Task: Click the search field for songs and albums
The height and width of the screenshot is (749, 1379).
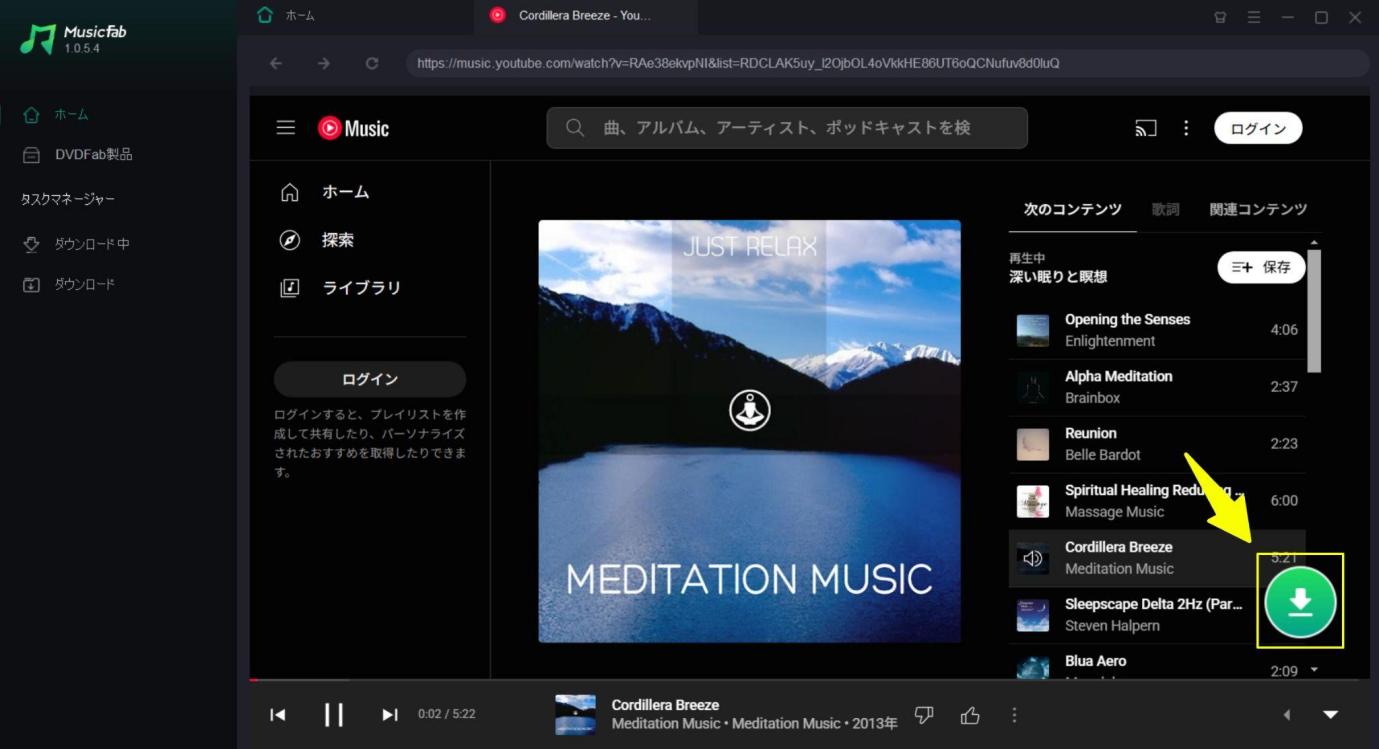Action: pos(787,128)
